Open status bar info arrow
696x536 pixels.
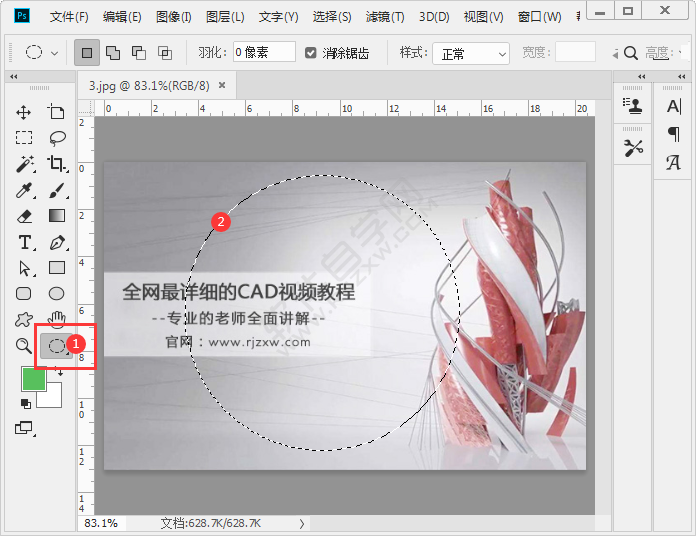[x=302, y=524]
